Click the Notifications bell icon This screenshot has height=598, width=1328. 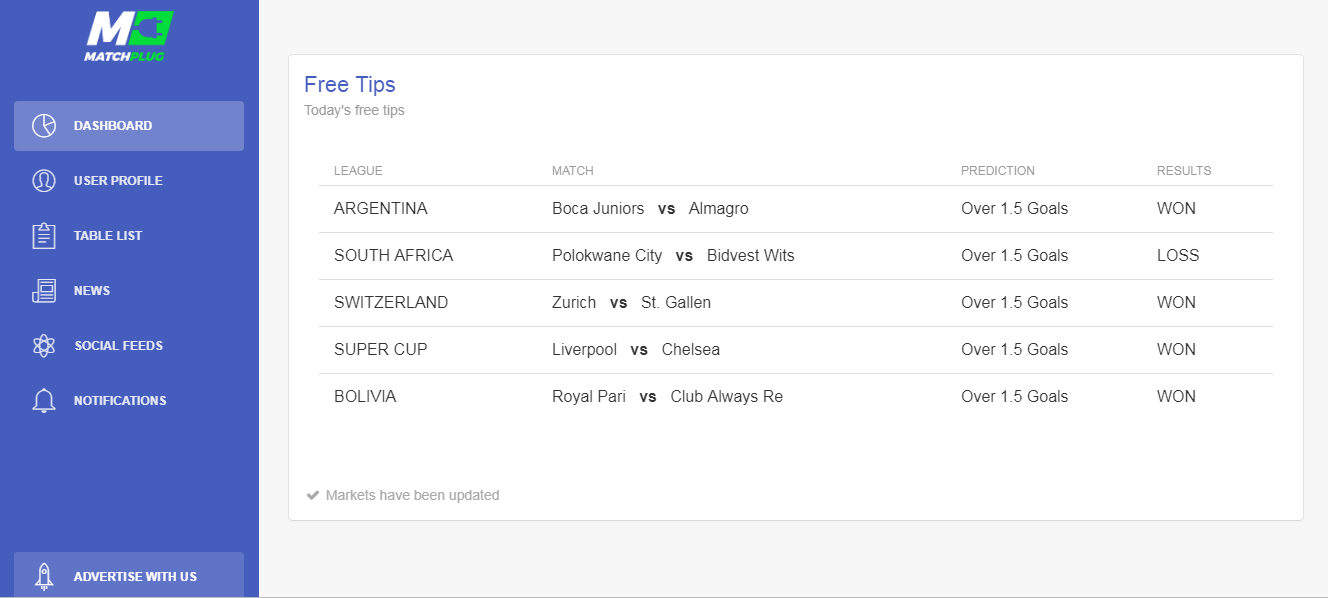click(44, 401)
